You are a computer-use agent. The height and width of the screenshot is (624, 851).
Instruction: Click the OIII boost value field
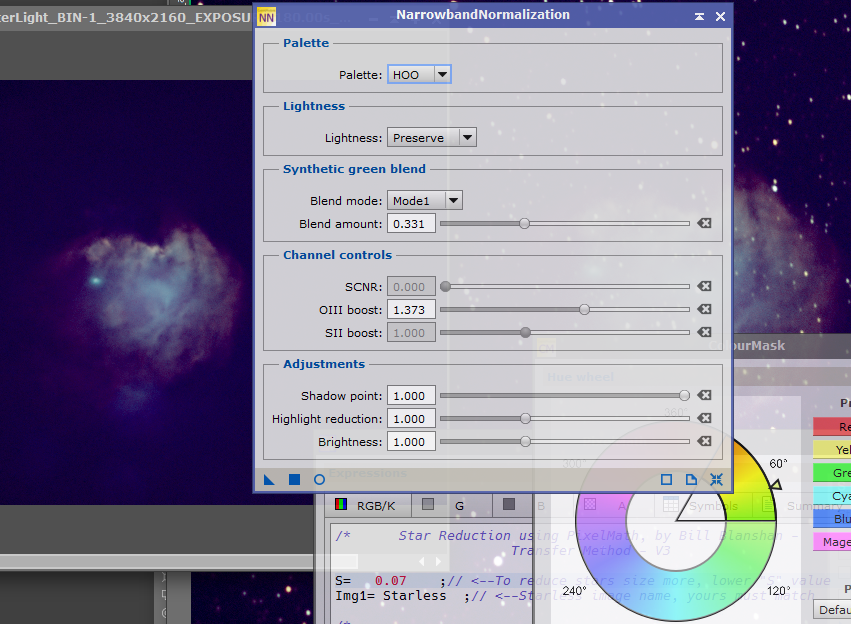click(411, 310)
